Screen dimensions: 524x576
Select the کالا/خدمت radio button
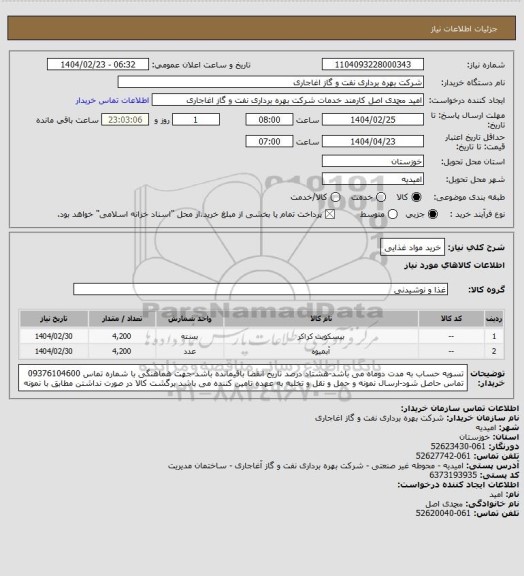(x=335, y=197)
